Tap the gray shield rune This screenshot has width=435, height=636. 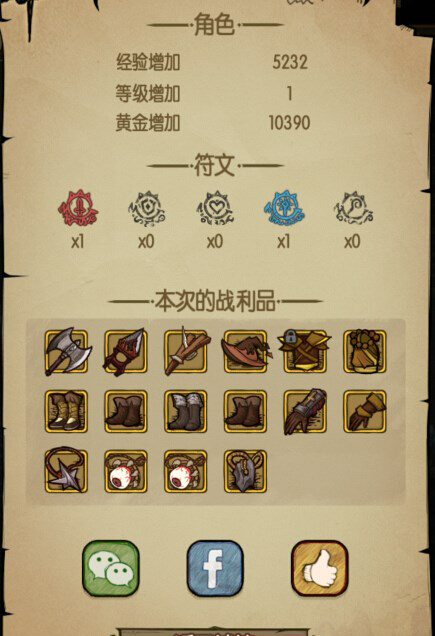tap(146, 209)
